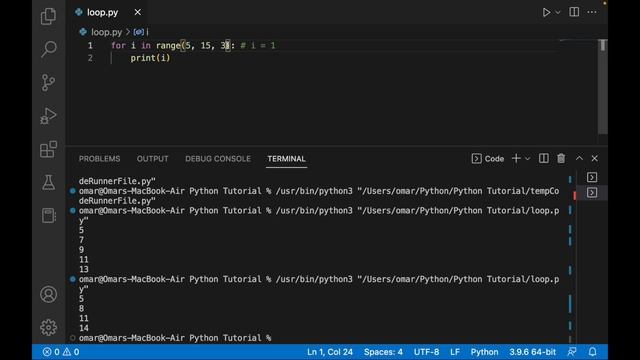The image size is (640, 360).
Task: Switch to the PROBLEMS panel tab
Action: pos(99,159)
